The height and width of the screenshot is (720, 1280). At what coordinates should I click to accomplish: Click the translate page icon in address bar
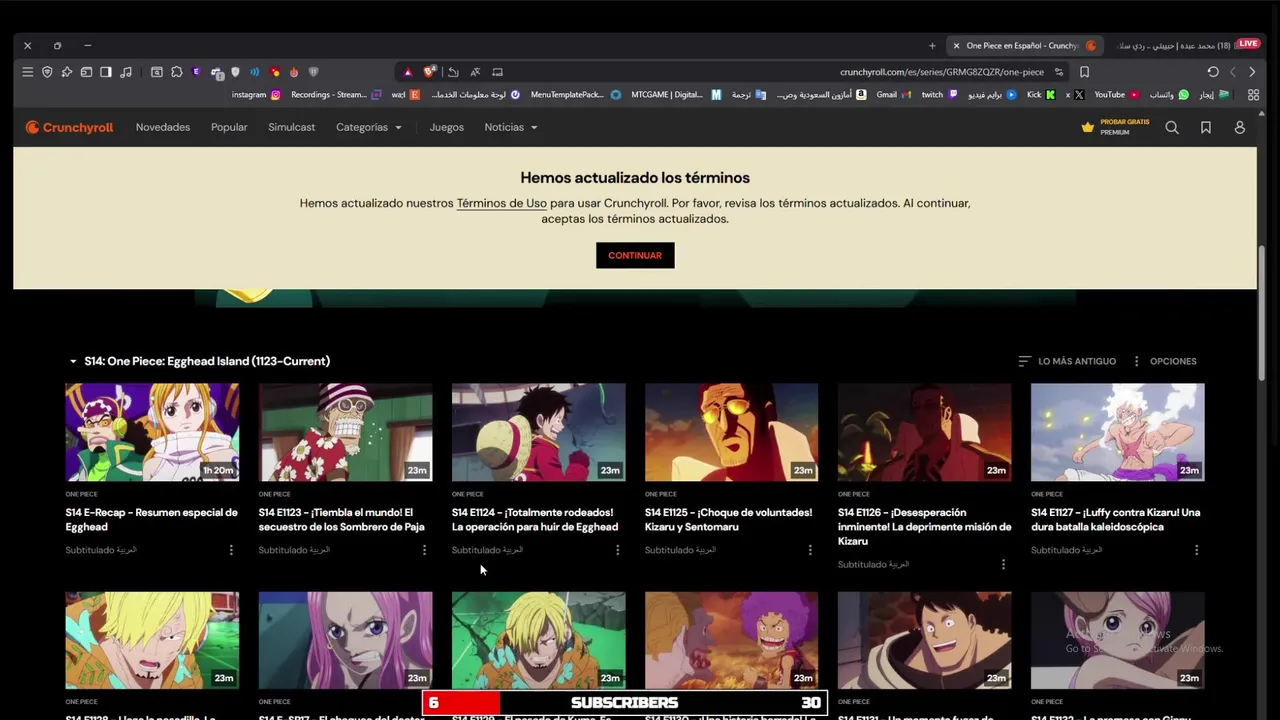tap(475, 72)
